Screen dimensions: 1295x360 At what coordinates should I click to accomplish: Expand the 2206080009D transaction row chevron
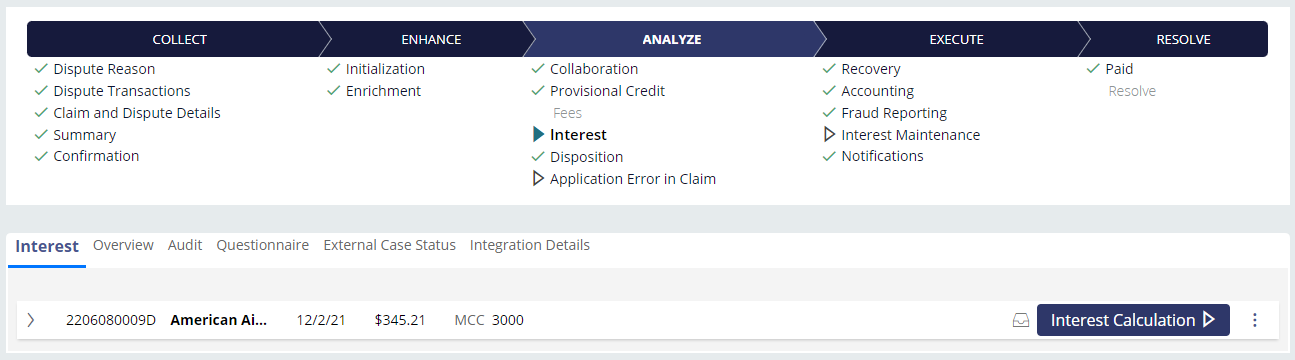point(31,320)
